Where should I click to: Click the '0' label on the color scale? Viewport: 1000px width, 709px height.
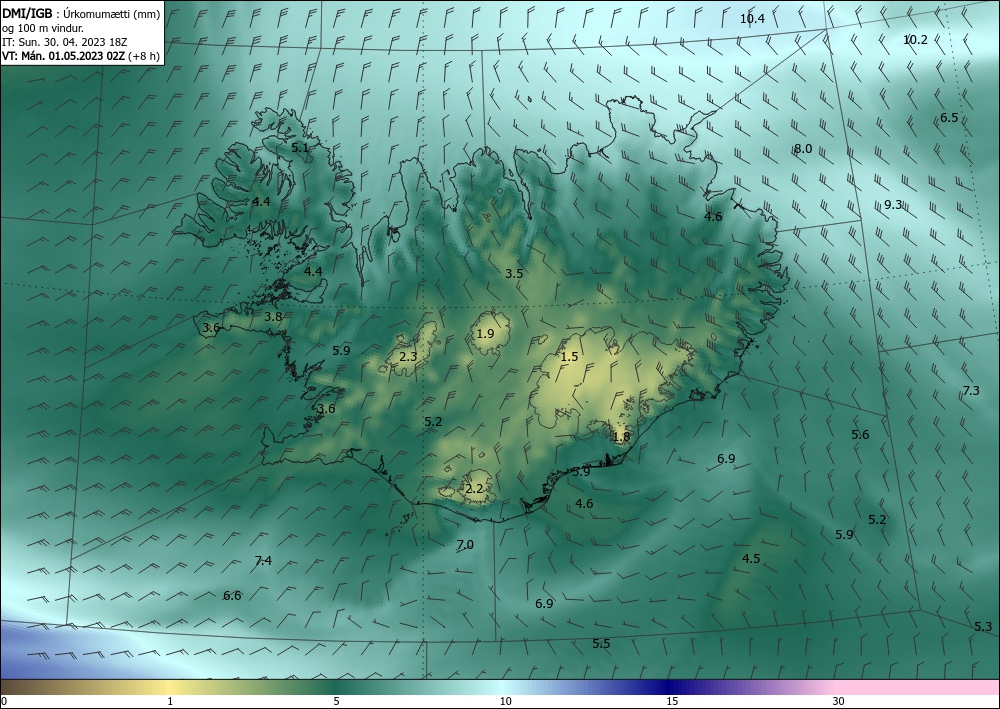click(x=4, y=701)
